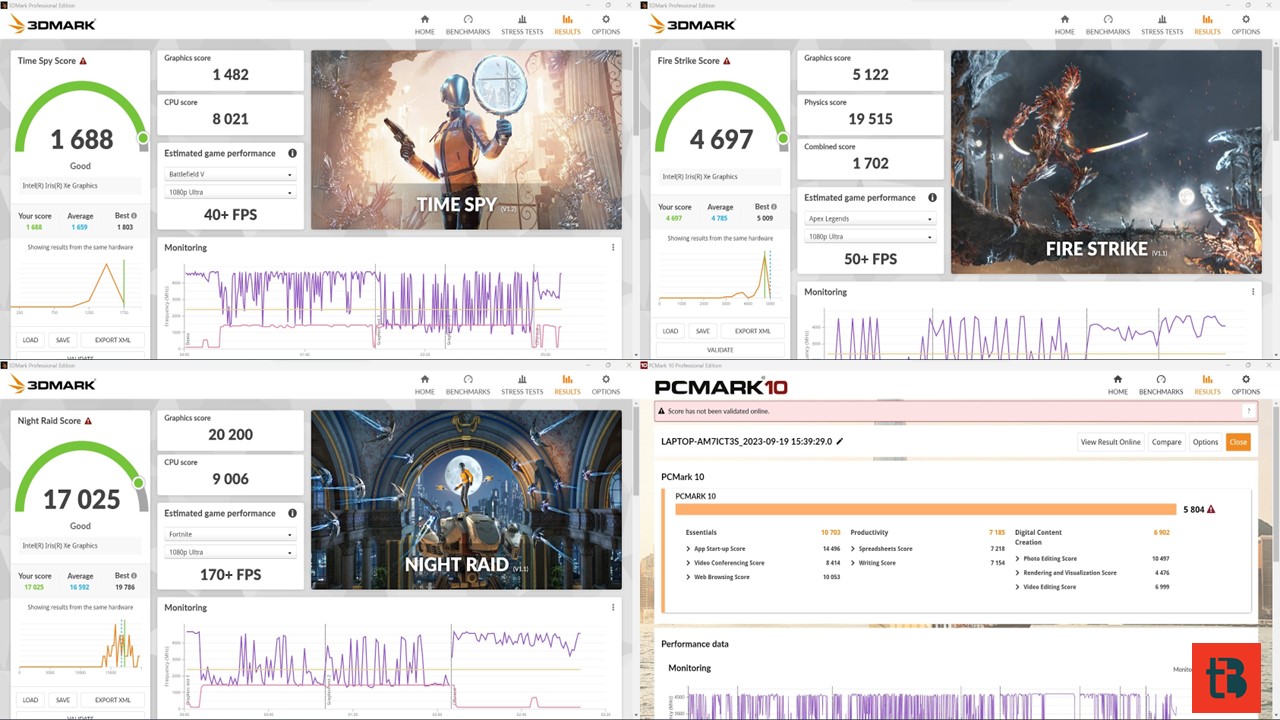Click EXPORT XML in the Fire Strike window
Viewport: 1280px width, 720px height.
pyautogui.click(x=753, y=331)
